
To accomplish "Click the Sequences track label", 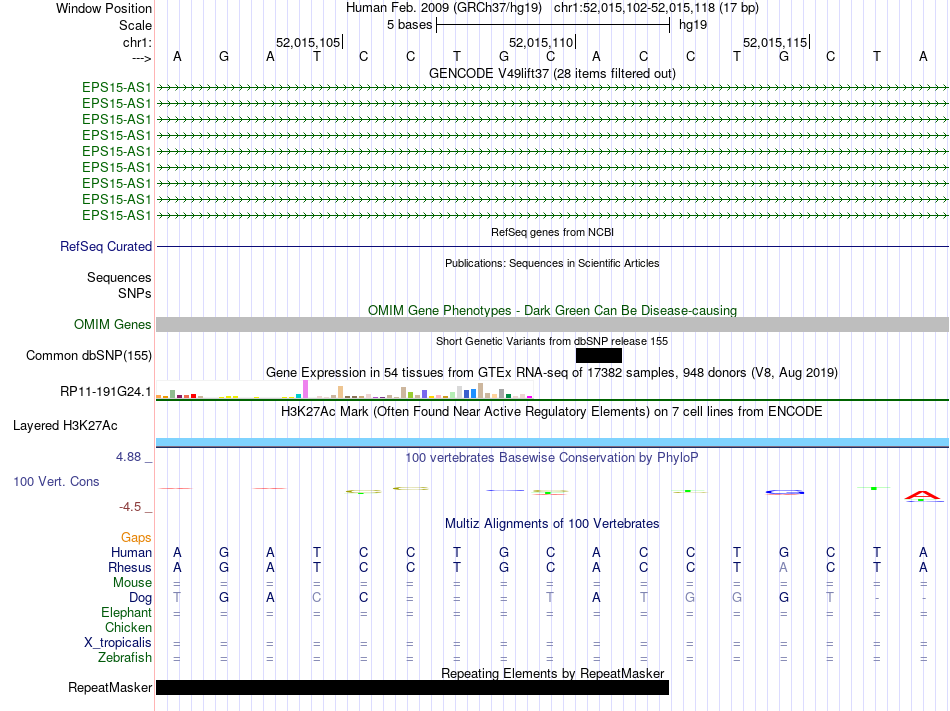I will [x=119, y=277].
